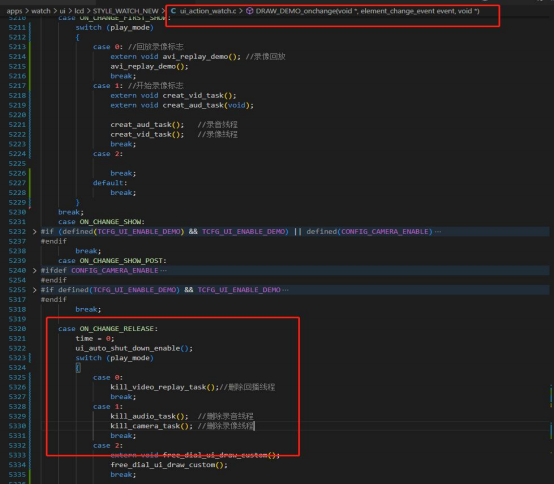The width and height of the screenshot is (554, 484).
Task: Open the 'watch' breadcrumb segment
Action: (x=41, y=11)
